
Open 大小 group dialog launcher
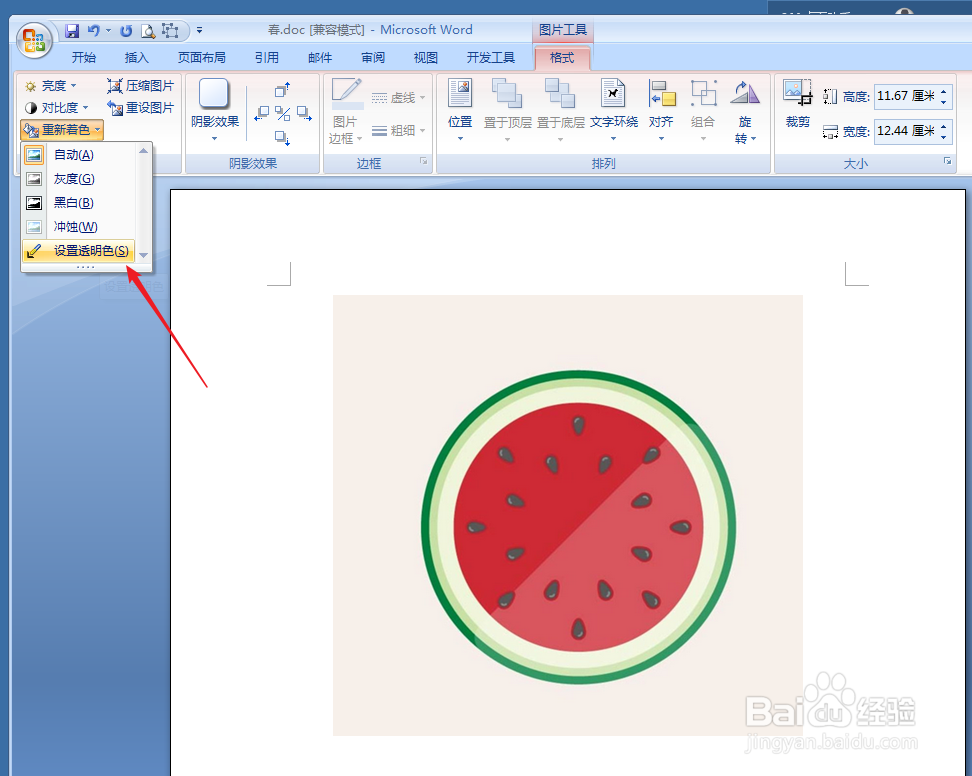coord(947,161)
